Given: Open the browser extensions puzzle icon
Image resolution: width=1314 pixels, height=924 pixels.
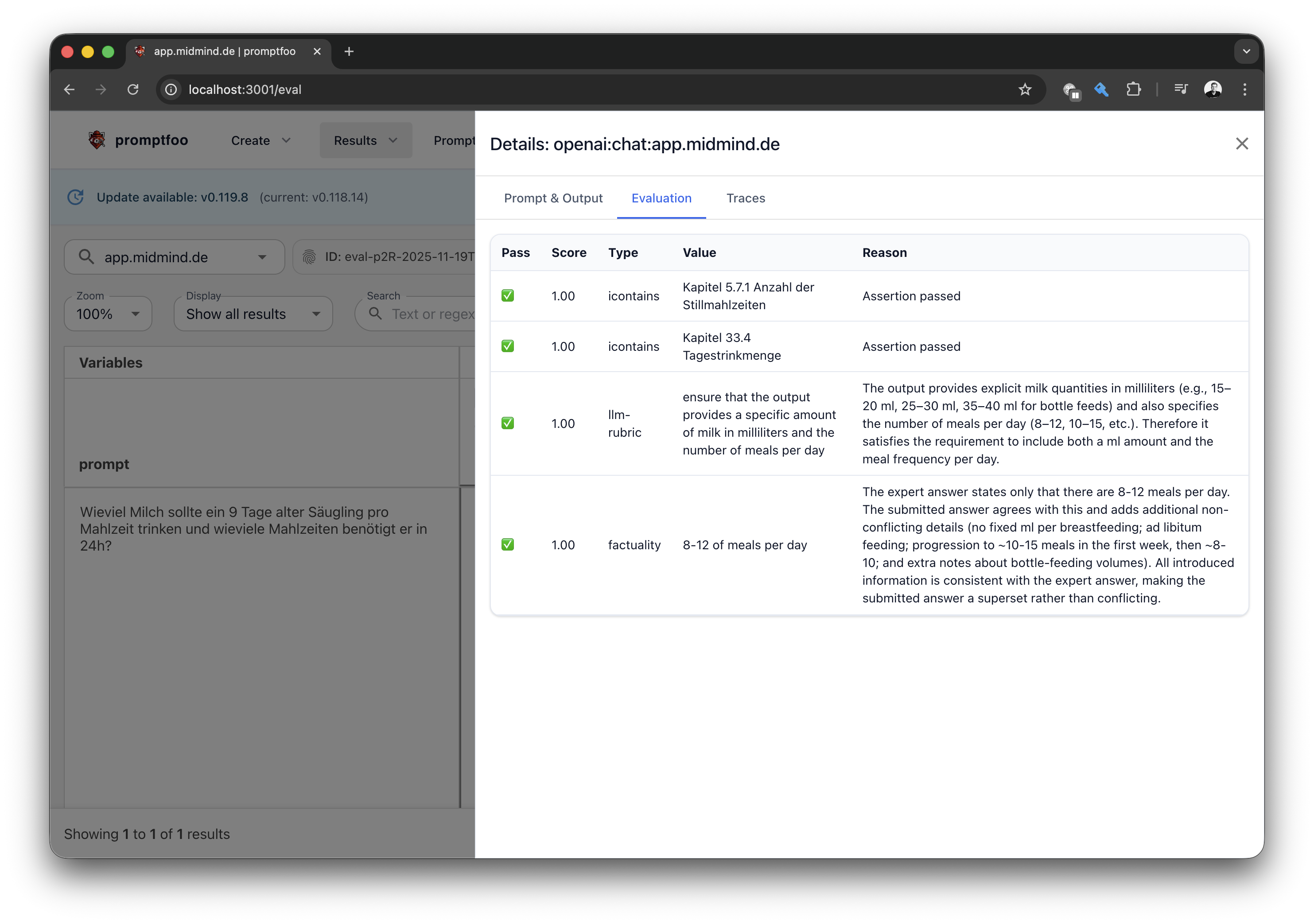Looking at the screenshot, I should 1133,89.
